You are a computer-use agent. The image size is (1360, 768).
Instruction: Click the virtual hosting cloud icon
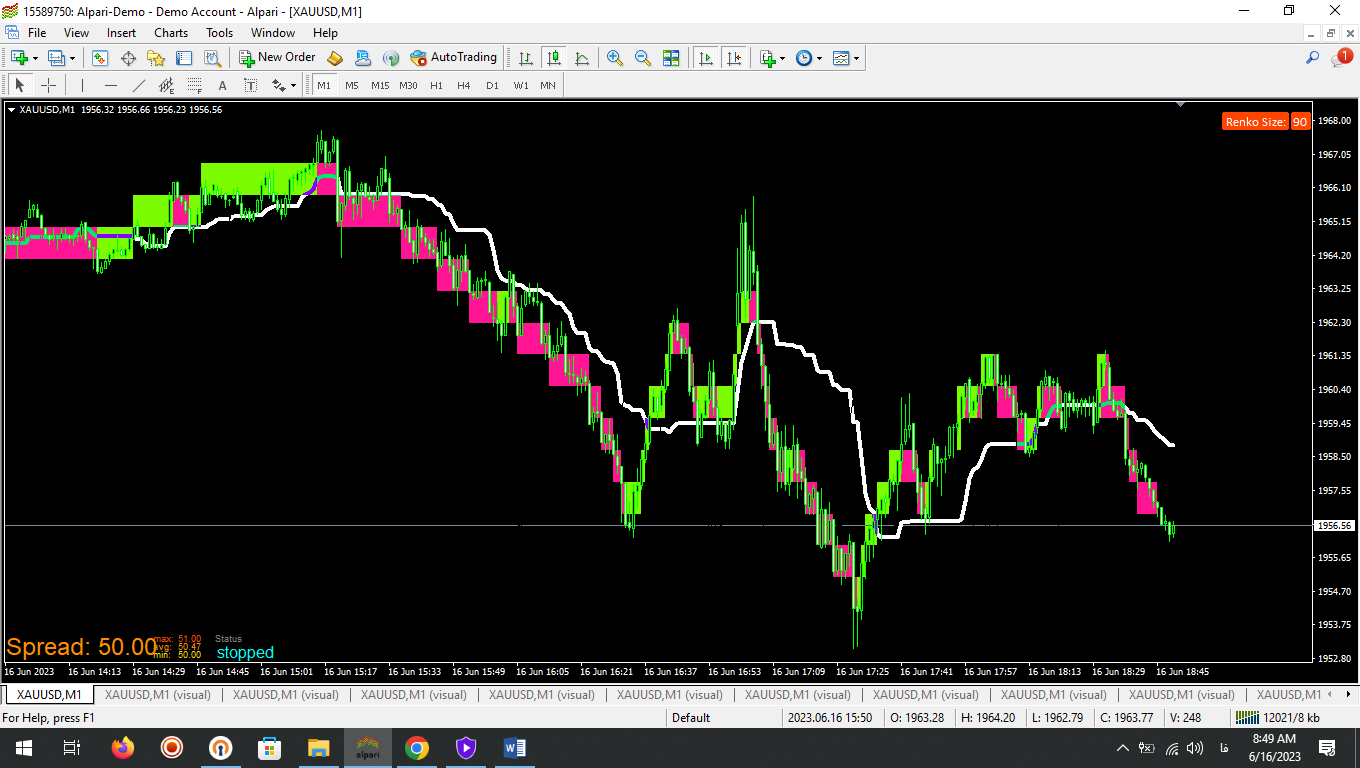coord(363,58)
